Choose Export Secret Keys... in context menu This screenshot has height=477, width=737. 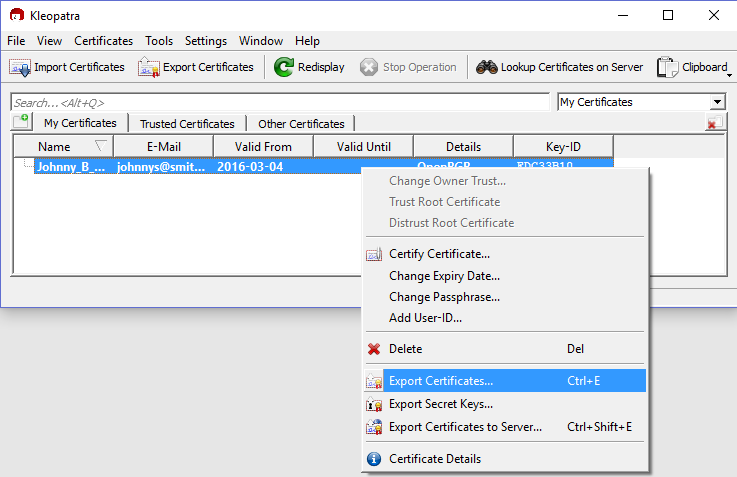(505, 404)
